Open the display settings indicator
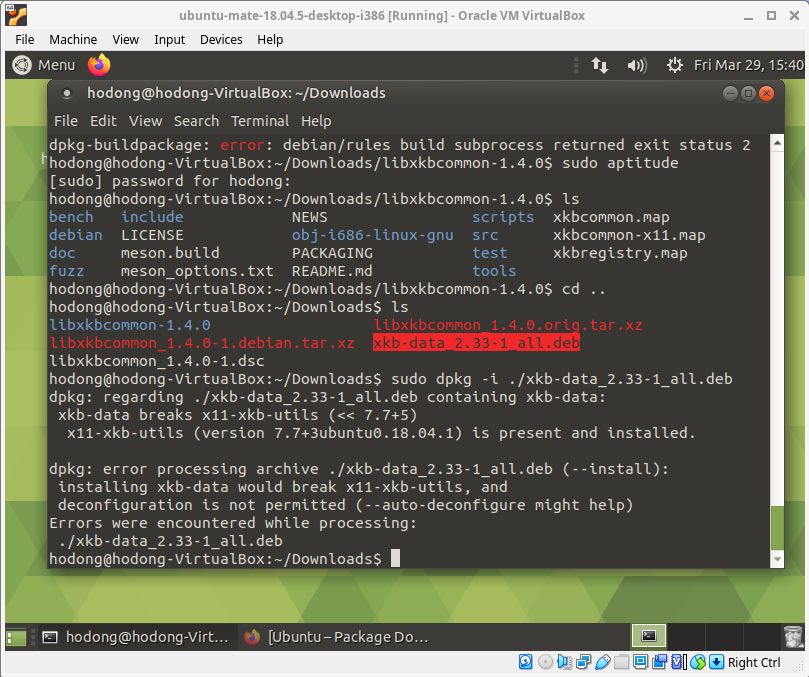 (x=640, y=662)
